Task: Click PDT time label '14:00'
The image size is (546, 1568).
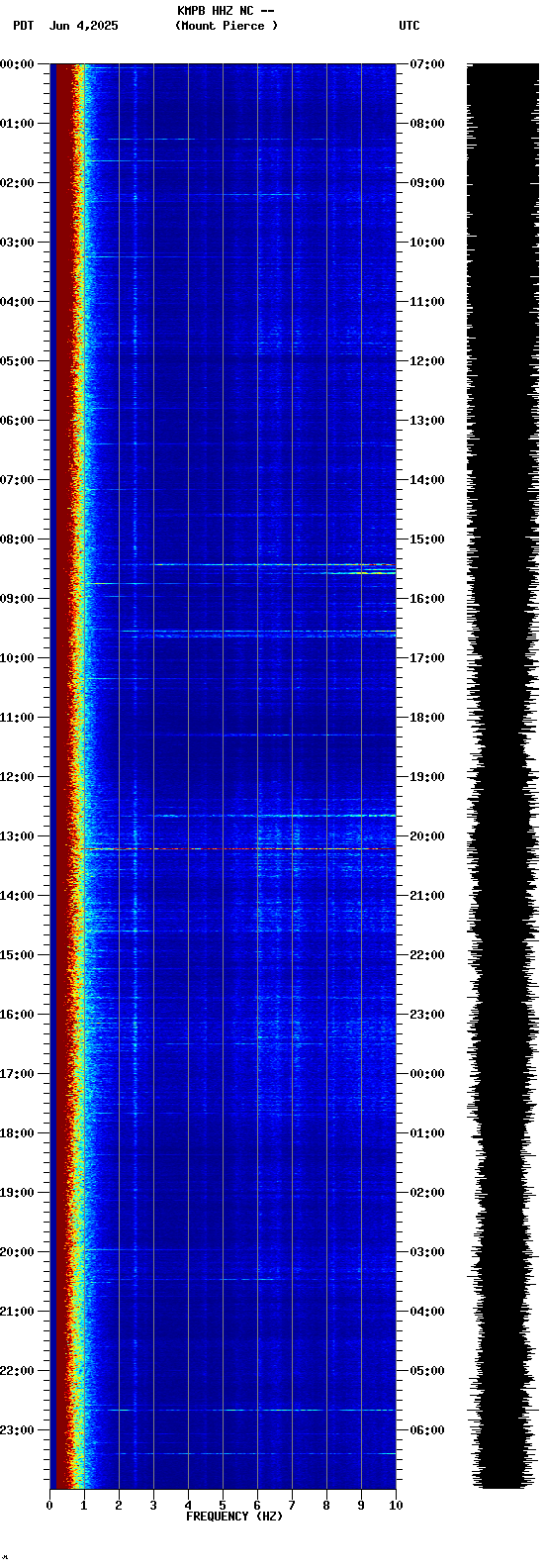Action: click(x=17, y=896)
